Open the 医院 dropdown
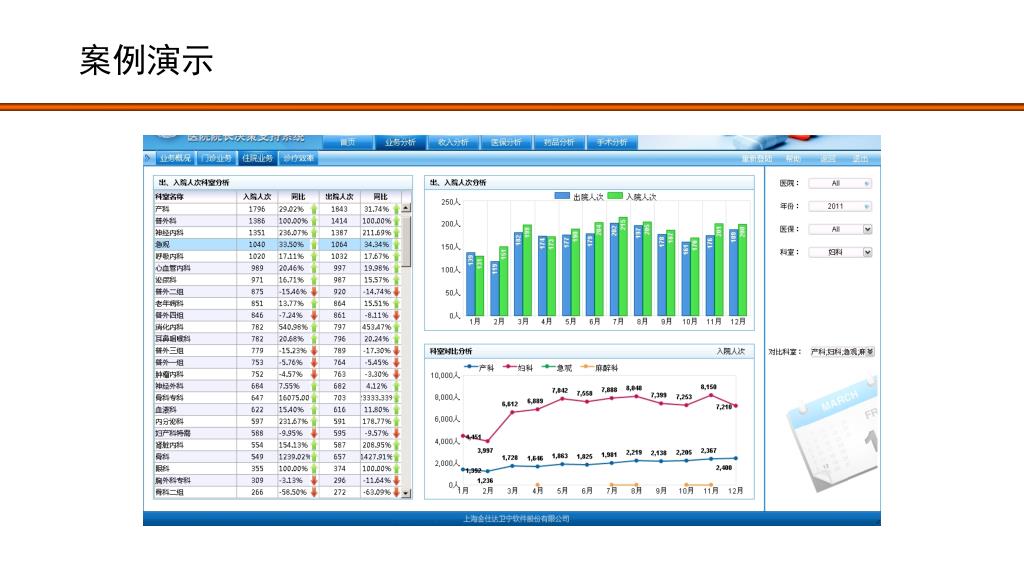The image size is (1024, 576). pos(840,184)
